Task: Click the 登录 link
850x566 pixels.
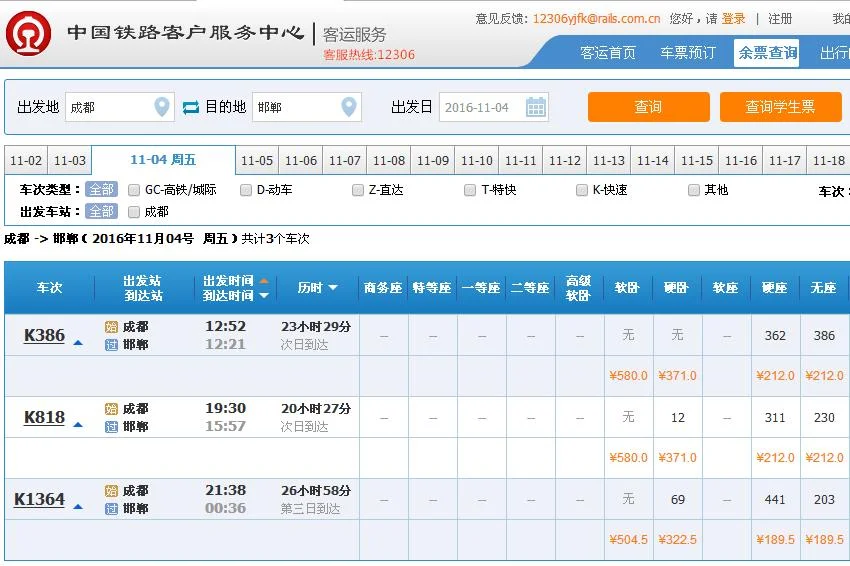Action: click(733, 18)
